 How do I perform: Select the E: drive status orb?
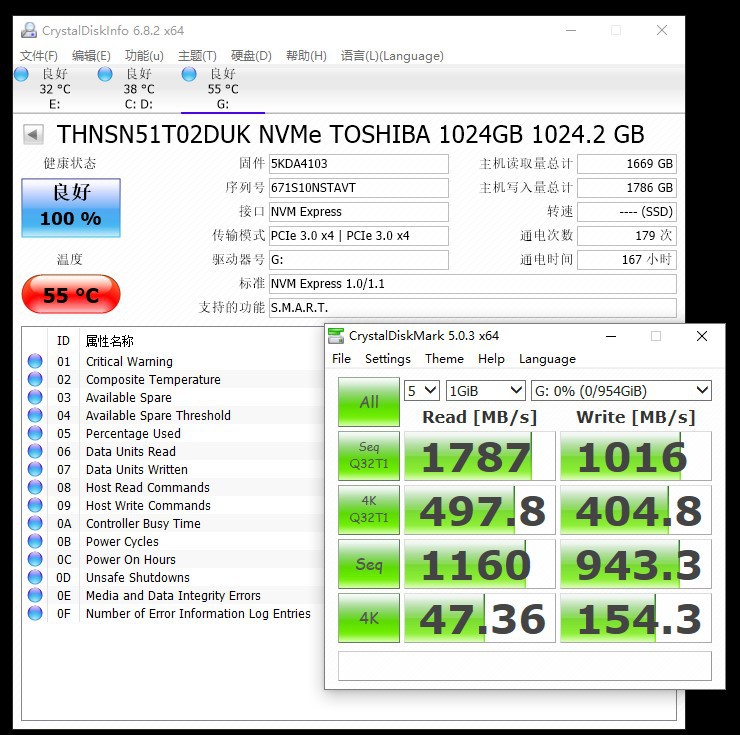click(22, 74)
